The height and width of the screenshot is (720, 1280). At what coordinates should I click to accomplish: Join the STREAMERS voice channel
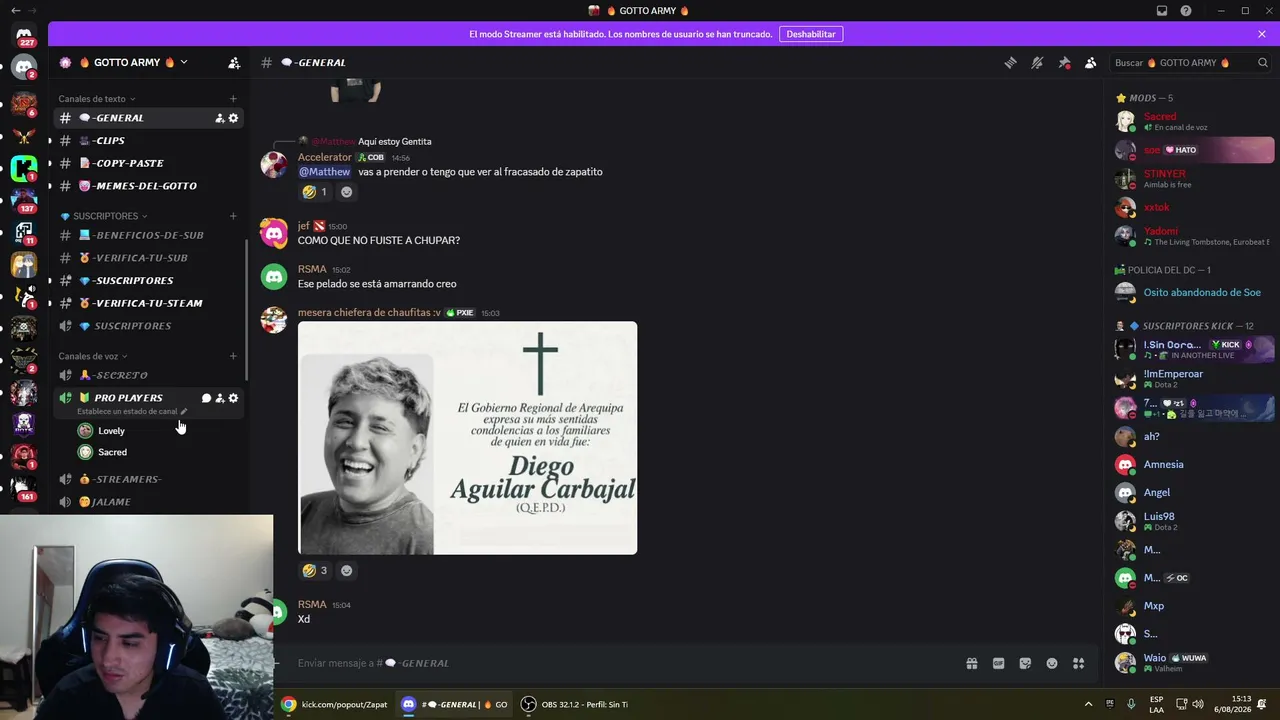(150, 479)
